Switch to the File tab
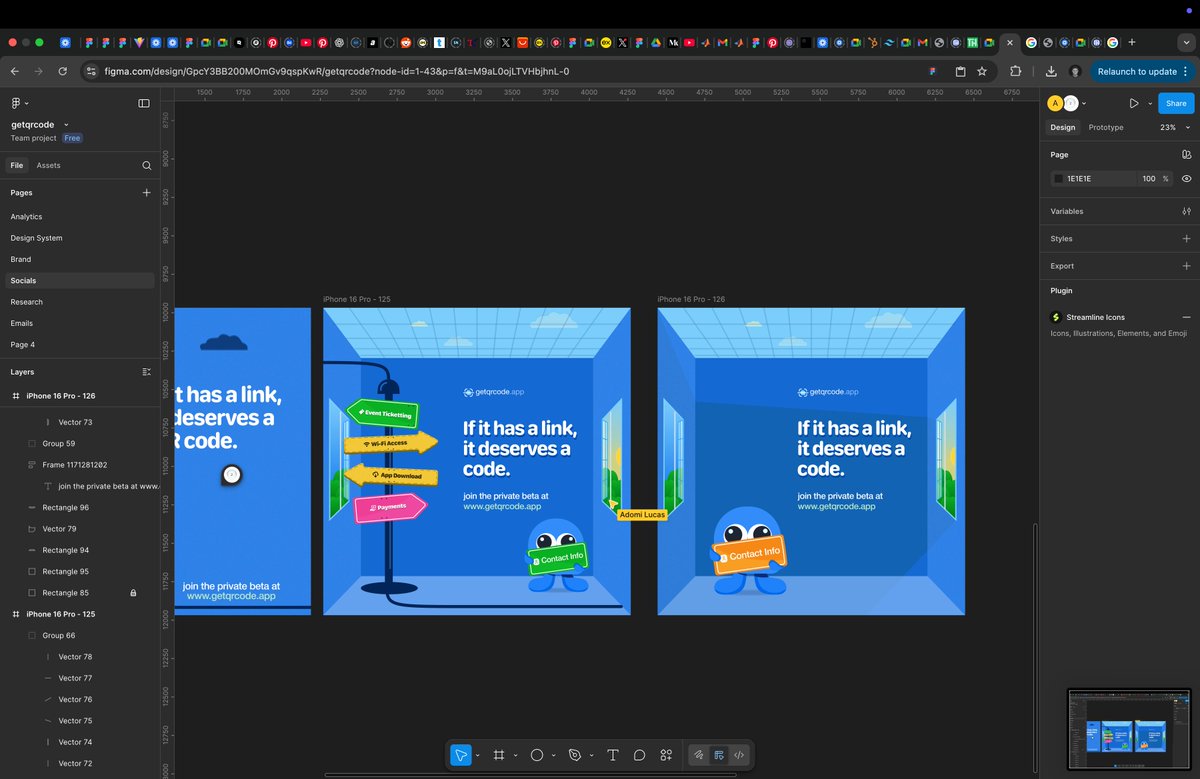 (17, 165)
